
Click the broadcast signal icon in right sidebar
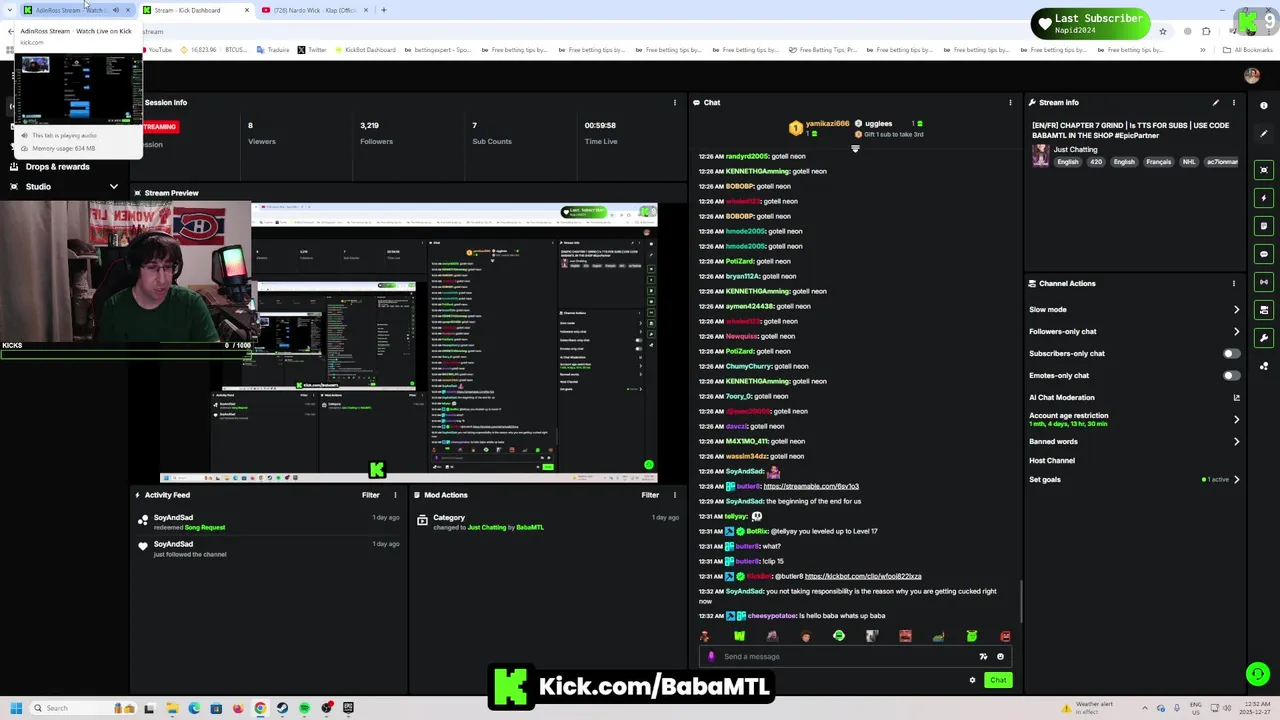[1264, 282]
